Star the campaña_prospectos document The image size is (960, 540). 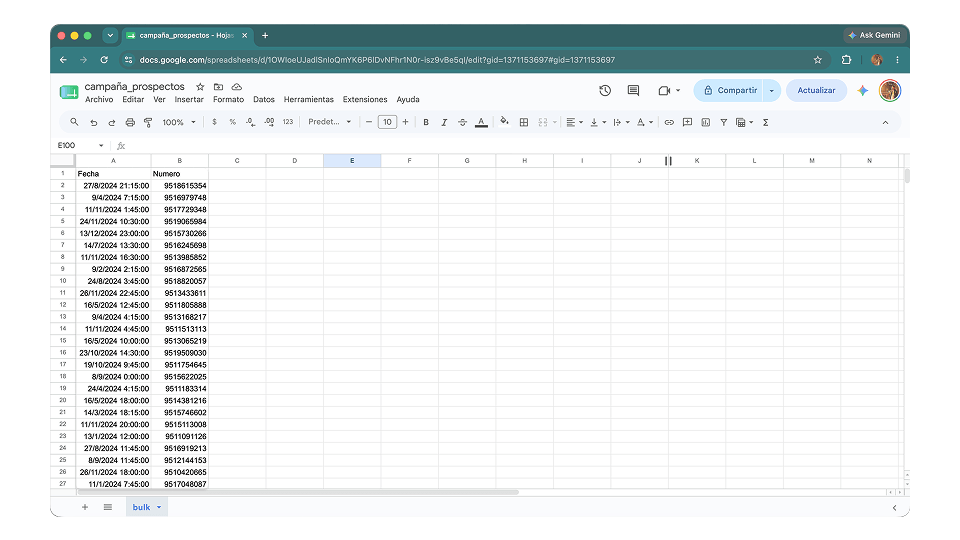pyautogui.click(x=200, y=87)
